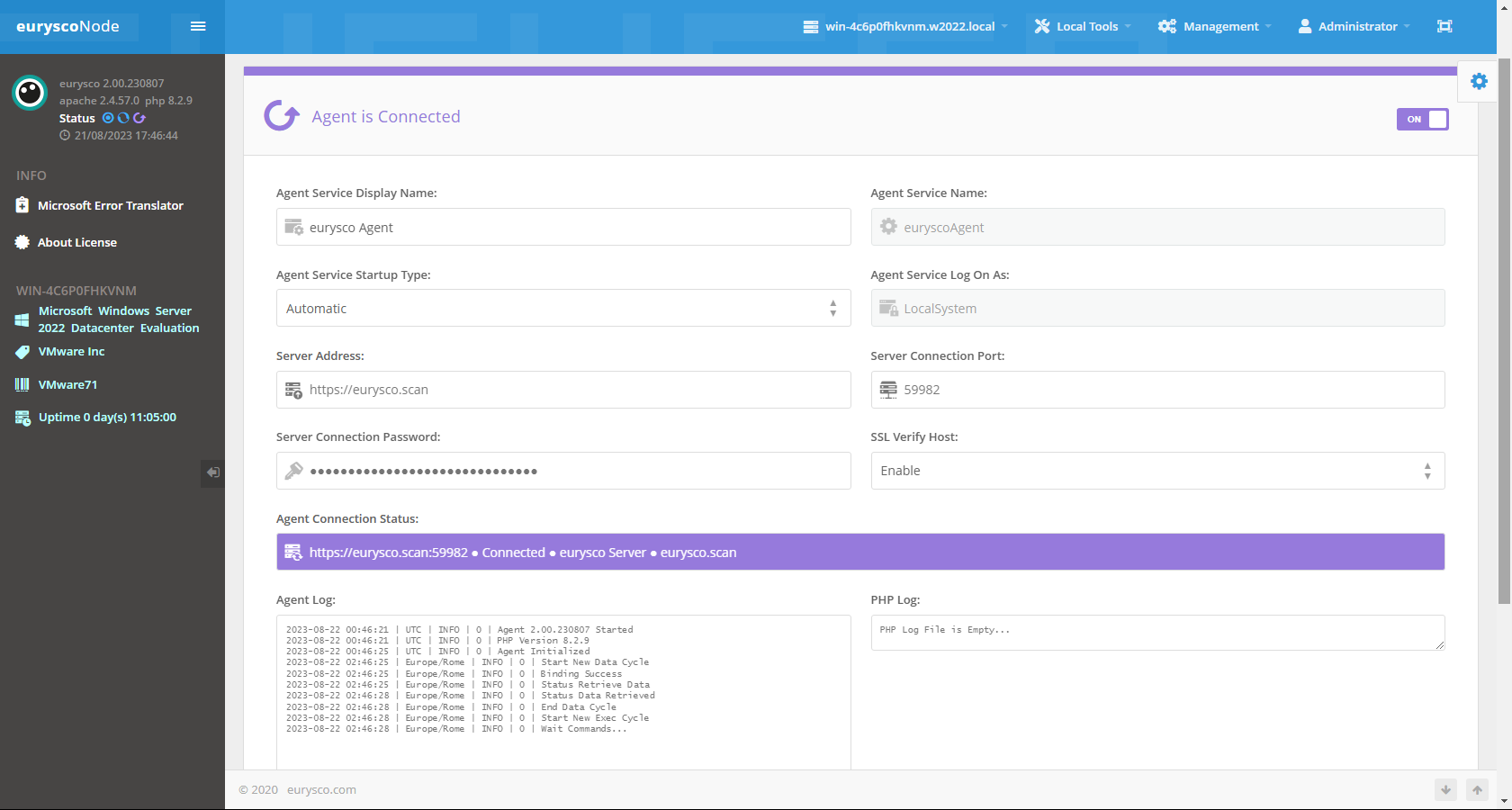This screenshot has width=1512, height=810.
Task: Click the gears icon of Management
Action: 1167,26
